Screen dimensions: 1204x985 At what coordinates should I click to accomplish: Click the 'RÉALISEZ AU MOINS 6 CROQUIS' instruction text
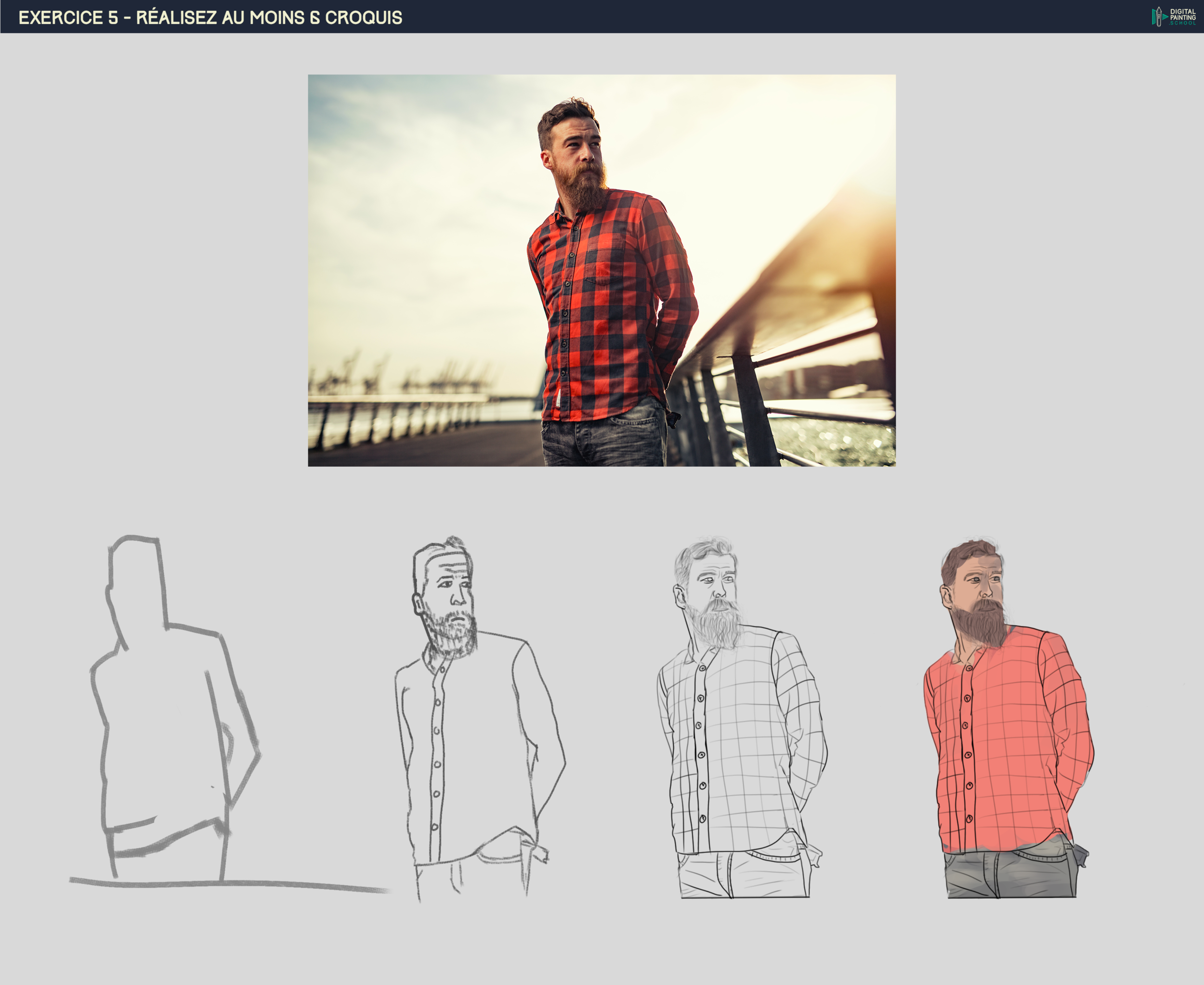click(x=270, y=18)
